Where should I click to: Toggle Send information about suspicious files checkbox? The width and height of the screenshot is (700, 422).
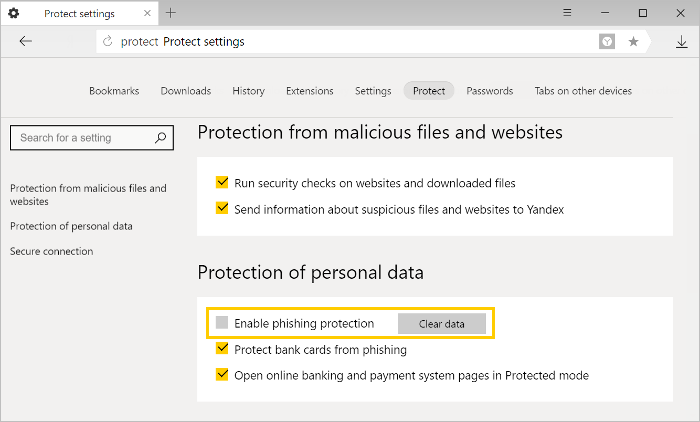(222, 209)
